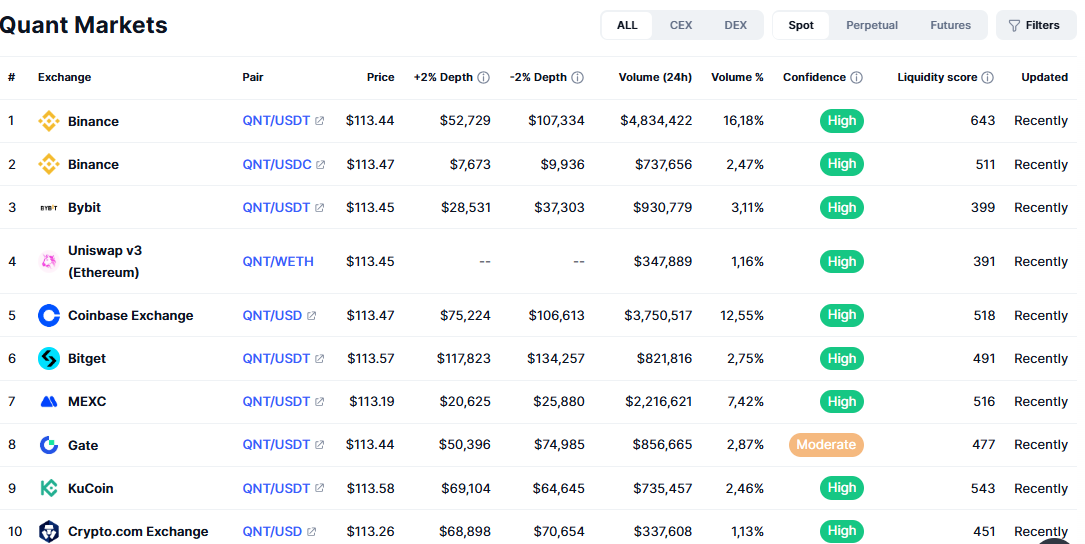The image size is (1085, 544).
Task: Open the Uniswap v3 (Ethereum) name link
Action: (x=104, y=262)
